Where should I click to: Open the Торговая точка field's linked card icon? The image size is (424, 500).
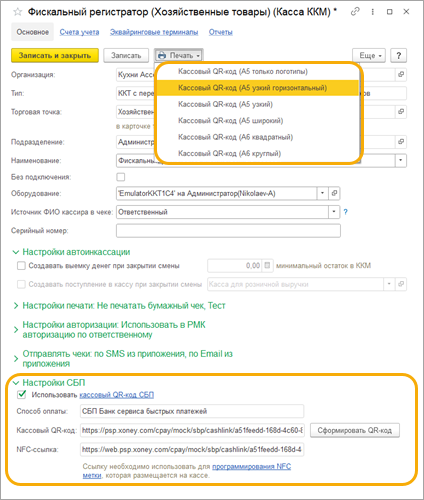coord(401,111)
